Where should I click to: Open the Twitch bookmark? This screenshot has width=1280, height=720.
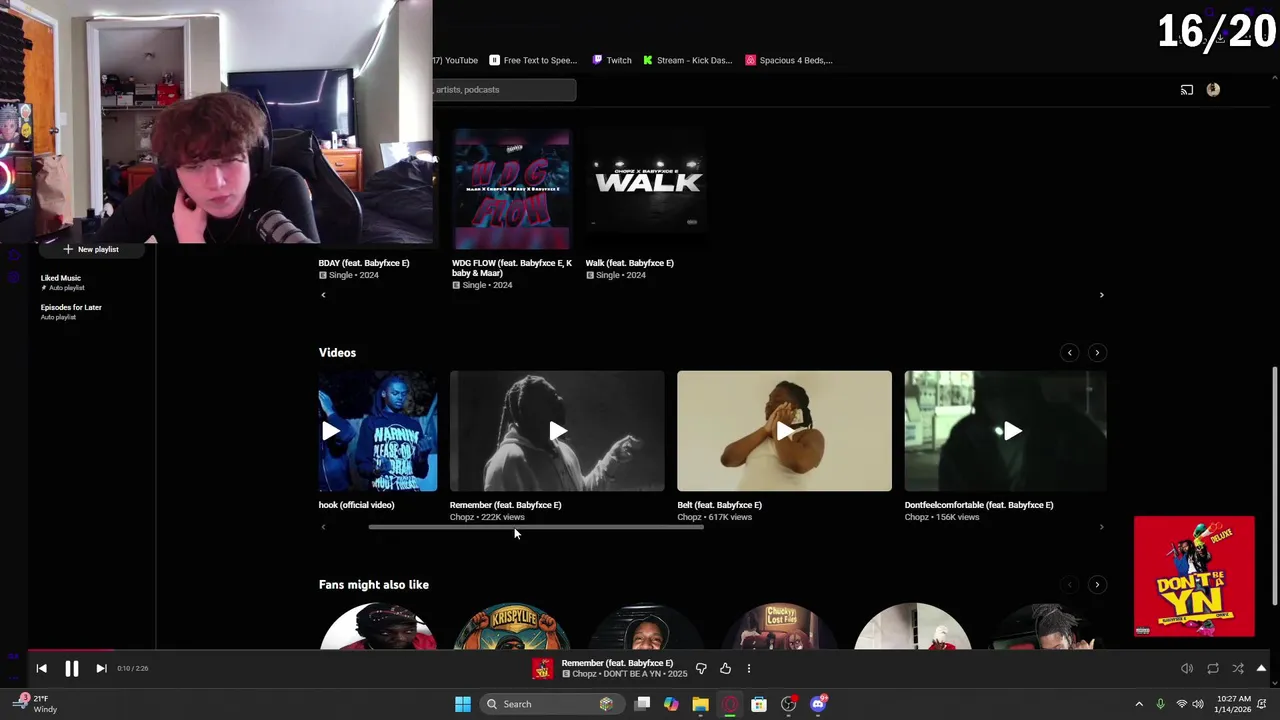click(x=612, y=60)
